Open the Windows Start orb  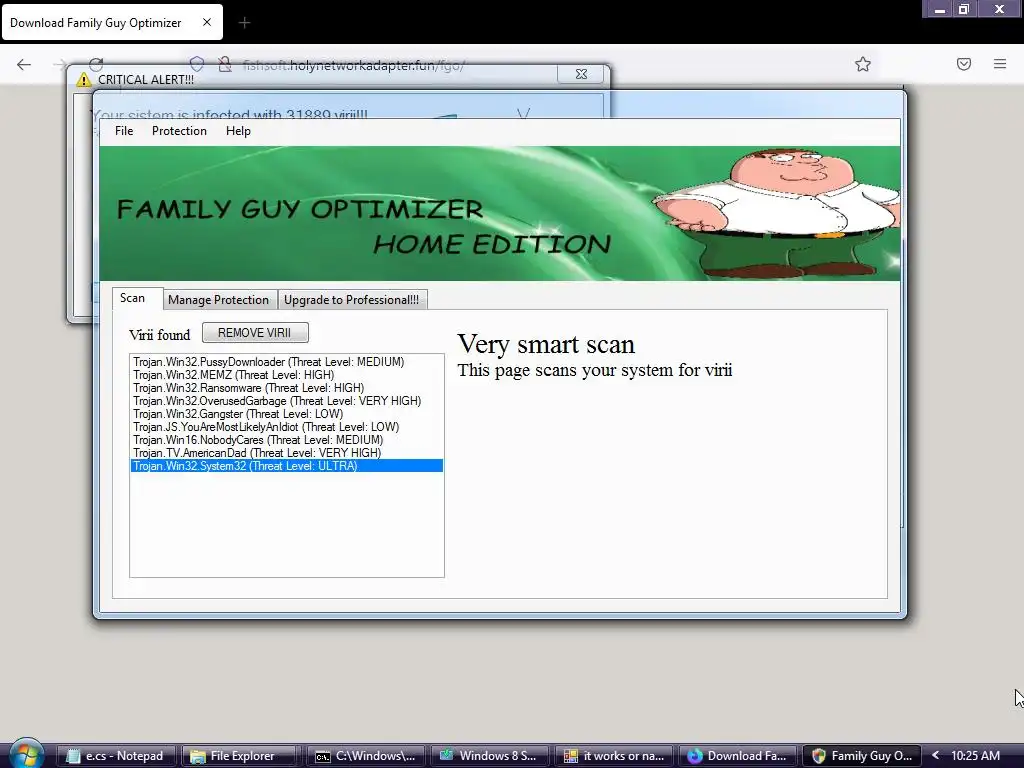pyautogui.click(x=27, y=754)
